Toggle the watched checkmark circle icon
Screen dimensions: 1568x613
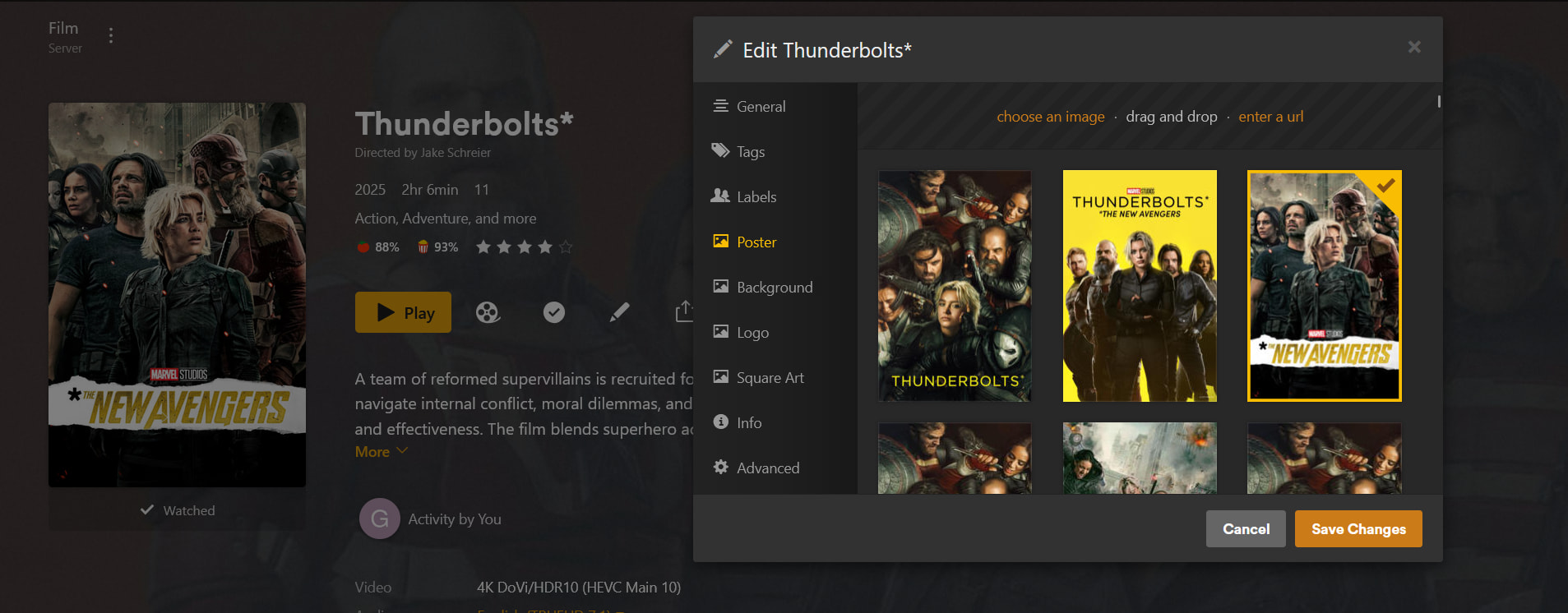coord(554,312)
